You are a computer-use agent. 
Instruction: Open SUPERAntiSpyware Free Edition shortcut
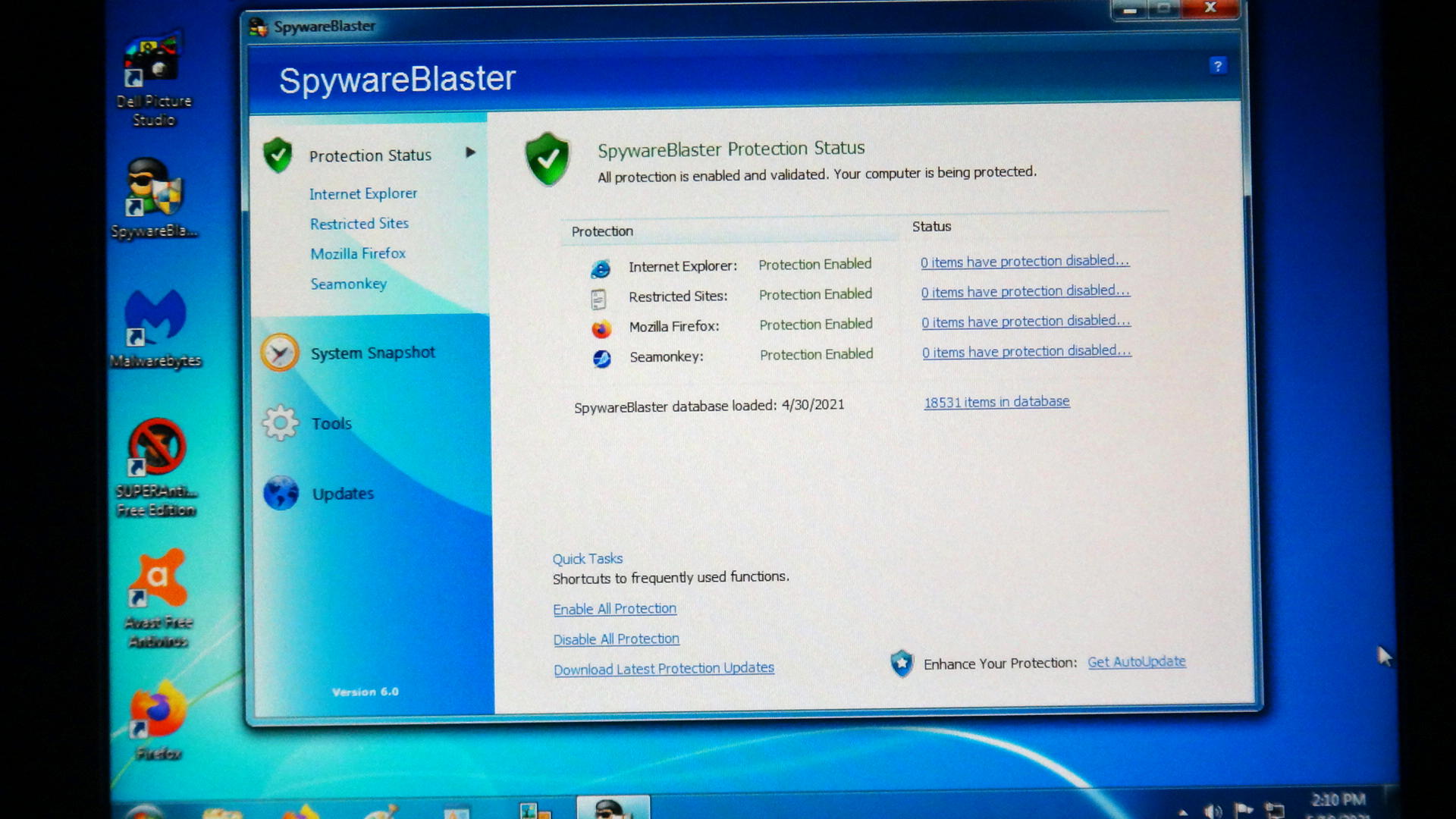(x=156, y=467)
